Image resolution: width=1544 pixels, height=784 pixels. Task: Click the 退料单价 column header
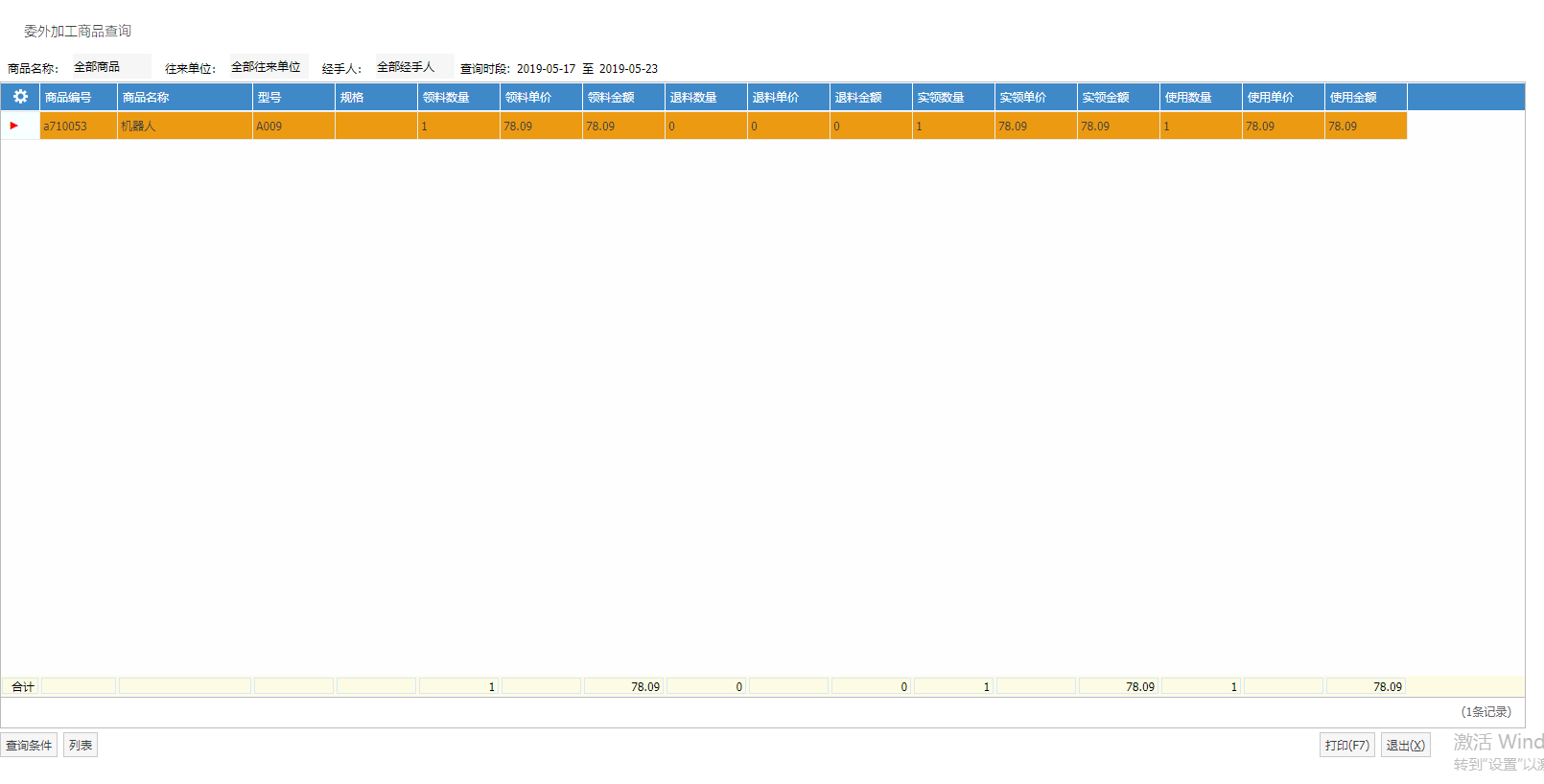point(788,97)
